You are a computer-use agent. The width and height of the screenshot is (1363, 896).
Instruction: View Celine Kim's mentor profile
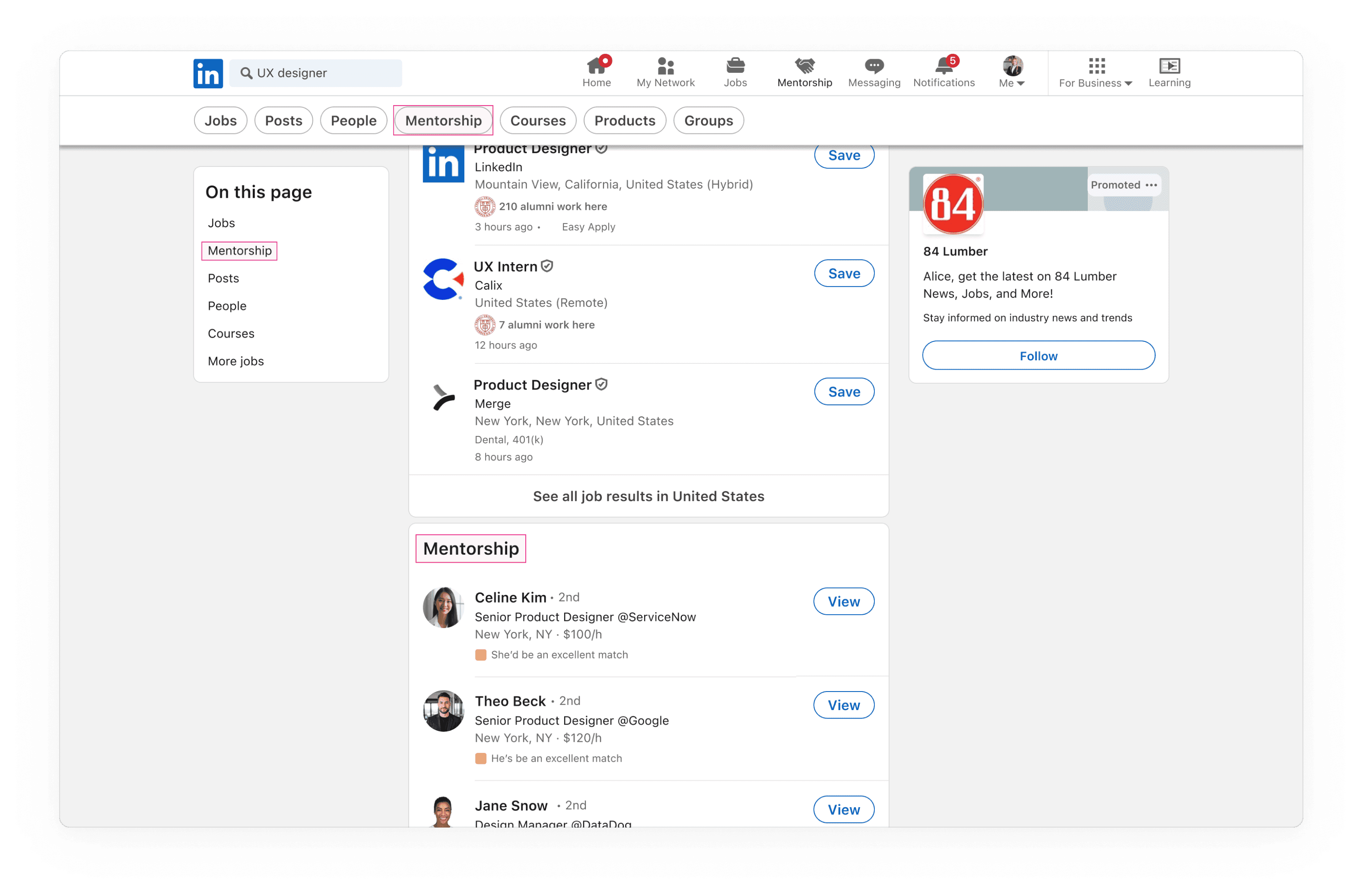pyautogui.click(x=843, y=602)
